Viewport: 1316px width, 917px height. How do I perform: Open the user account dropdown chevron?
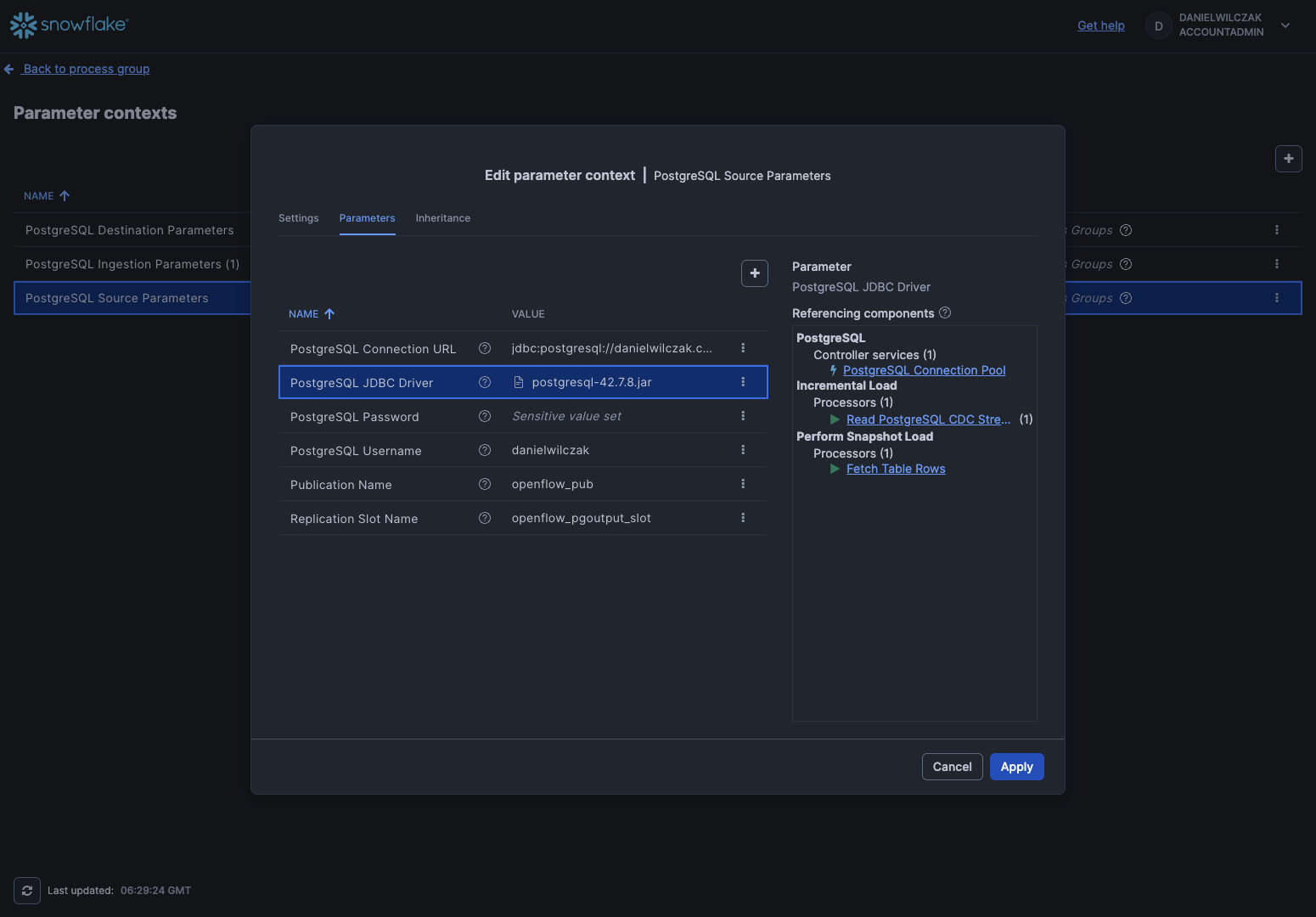[x=1285, y=25]
